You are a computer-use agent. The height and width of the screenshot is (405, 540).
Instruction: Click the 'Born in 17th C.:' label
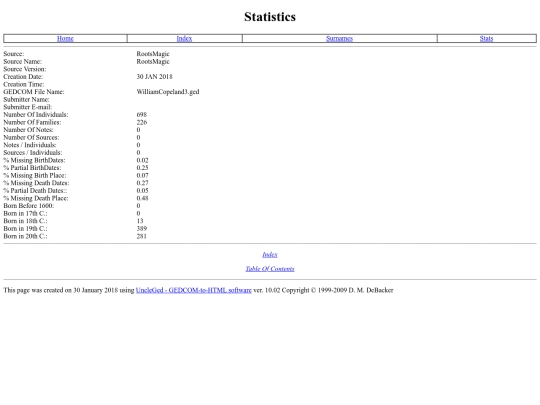(25, 213)
